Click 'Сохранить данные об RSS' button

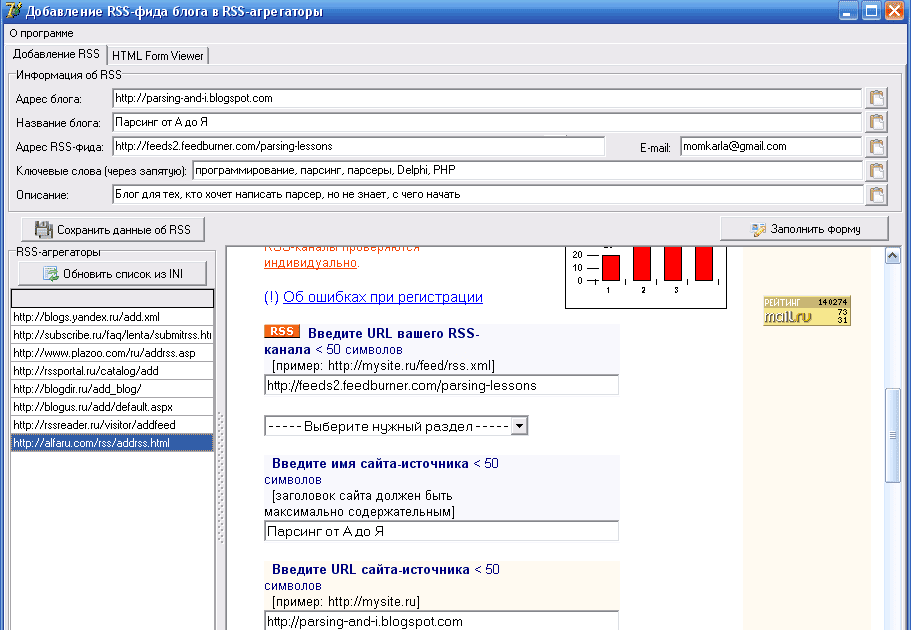(113, 230)
